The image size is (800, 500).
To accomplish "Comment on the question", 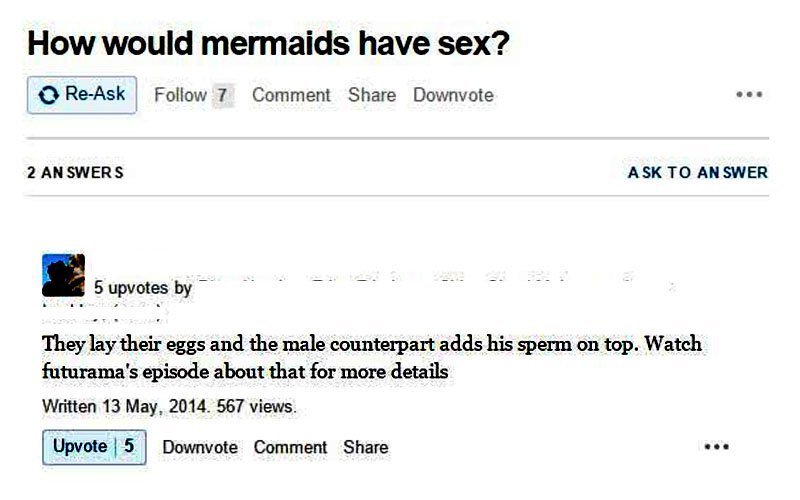I will [x=291, y=95].
